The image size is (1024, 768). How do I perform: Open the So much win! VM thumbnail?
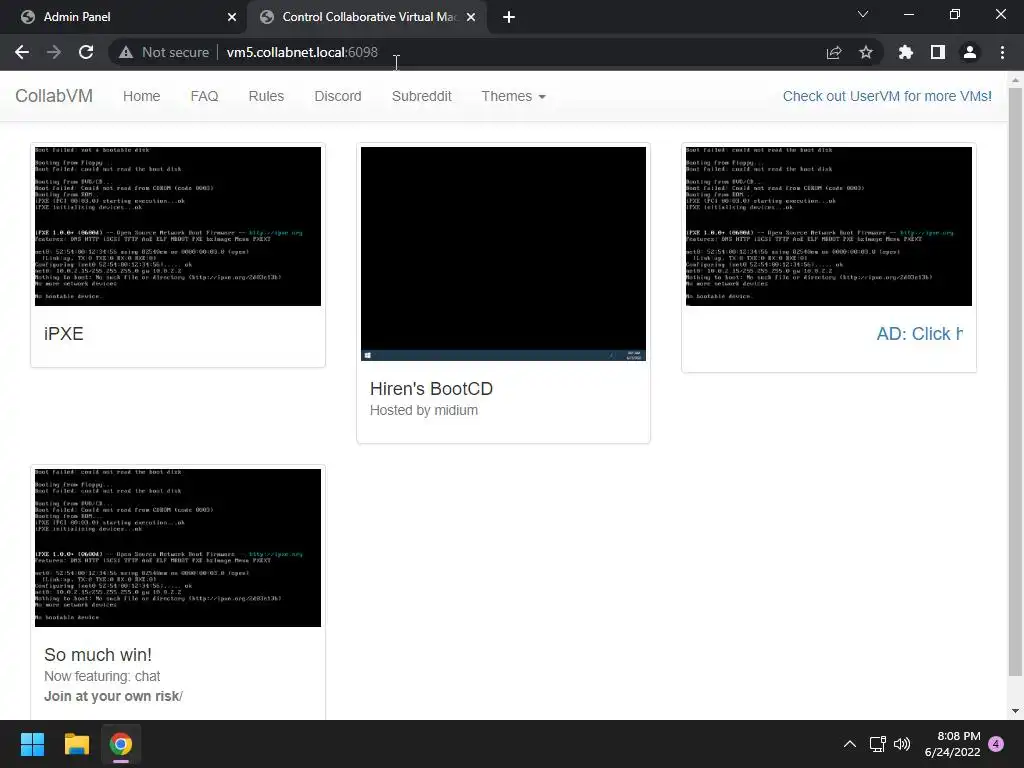[x=178, y=547]
